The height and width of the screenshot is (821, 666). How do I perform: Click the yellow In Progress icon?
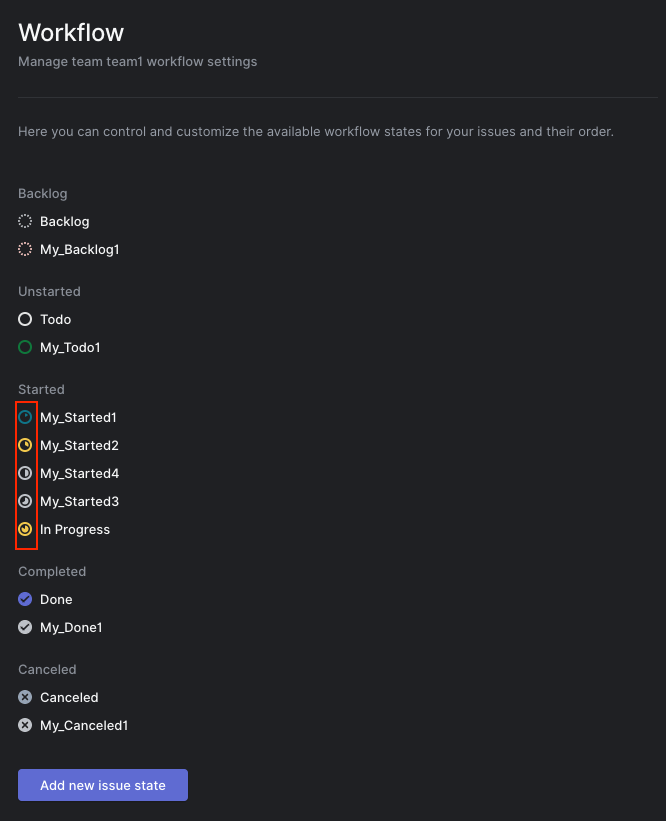coord(25,529)
